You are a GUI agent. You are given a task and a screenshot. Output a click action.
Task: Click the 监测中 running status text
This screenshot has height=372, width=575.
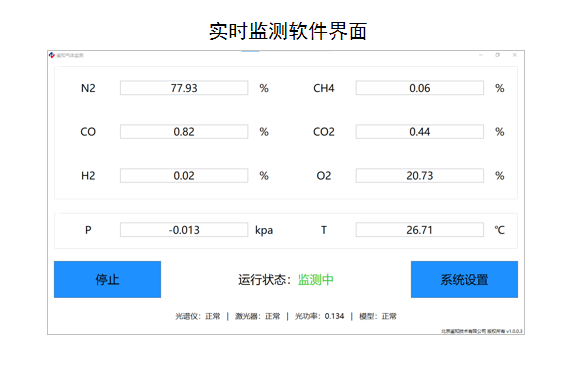(x=316, y=280)
